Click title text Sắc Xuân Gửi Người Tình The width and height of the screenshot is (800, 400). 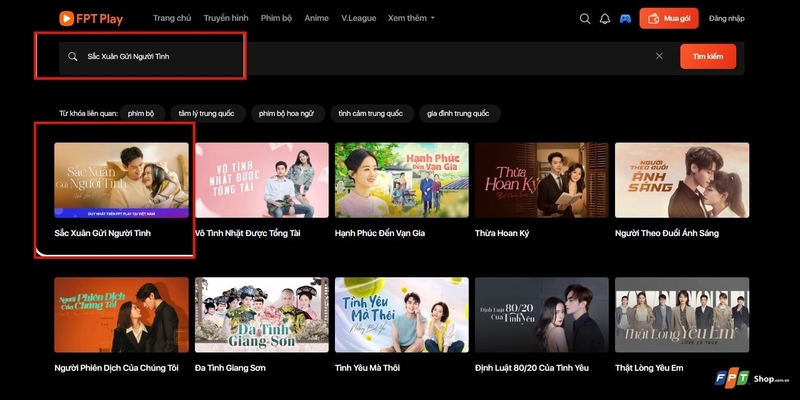click(103, 233)
